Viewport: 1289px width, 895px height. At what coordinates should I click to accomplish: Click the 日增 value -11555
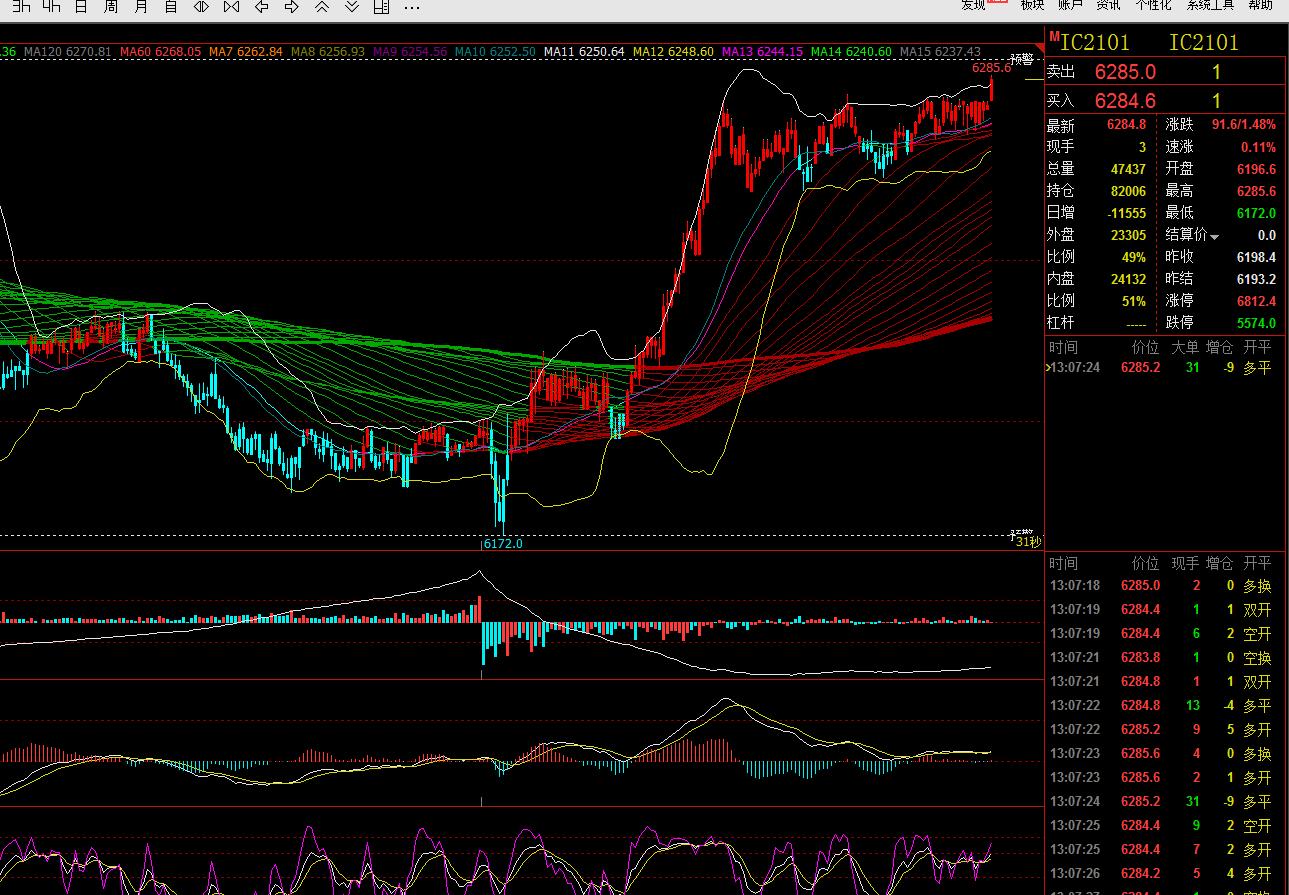pyautogui.click(x=1127, y=213)
